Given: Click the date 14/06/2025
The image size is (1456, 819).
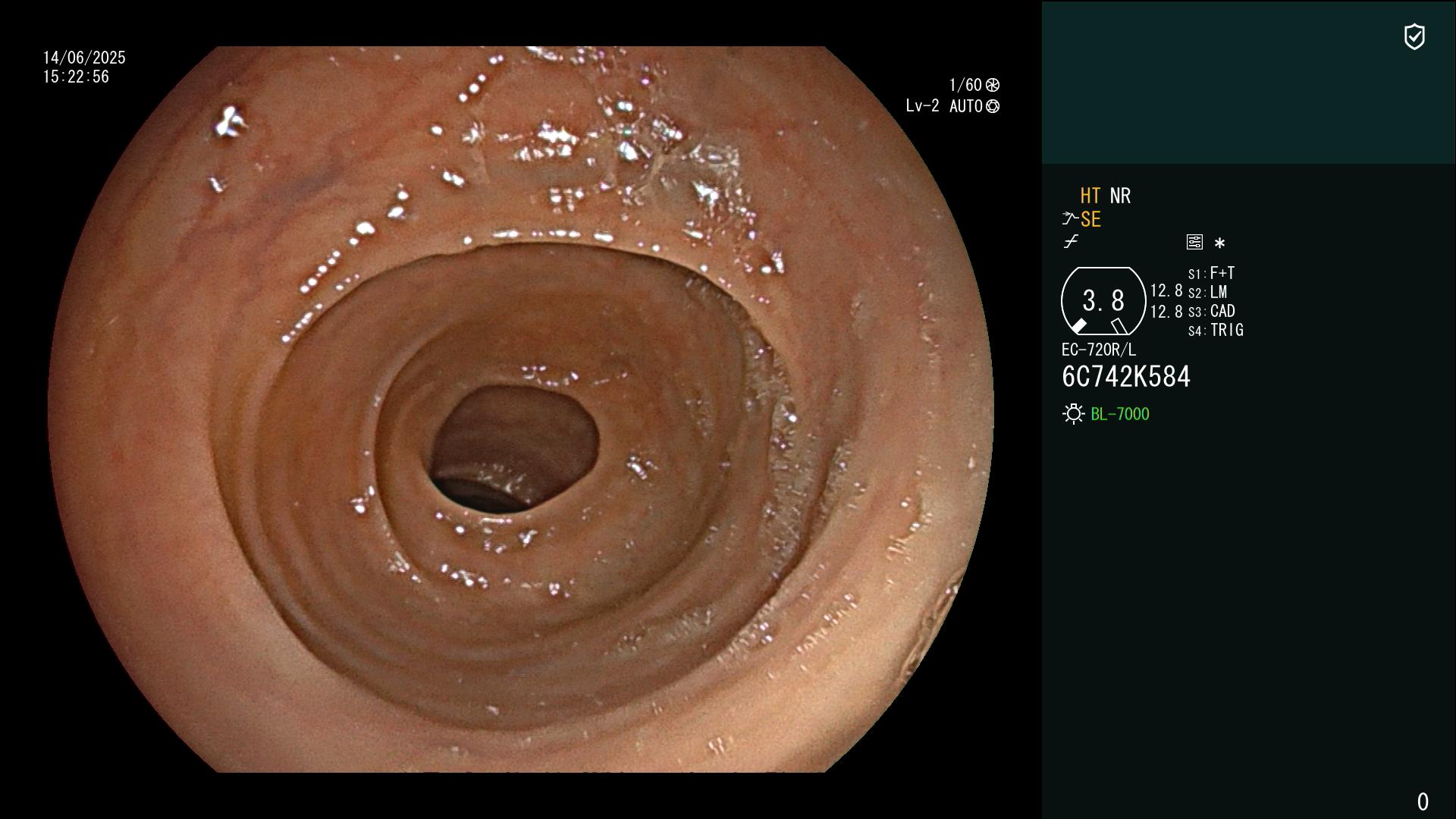Looking at the screenshot, I should click(x=84, y=58).
